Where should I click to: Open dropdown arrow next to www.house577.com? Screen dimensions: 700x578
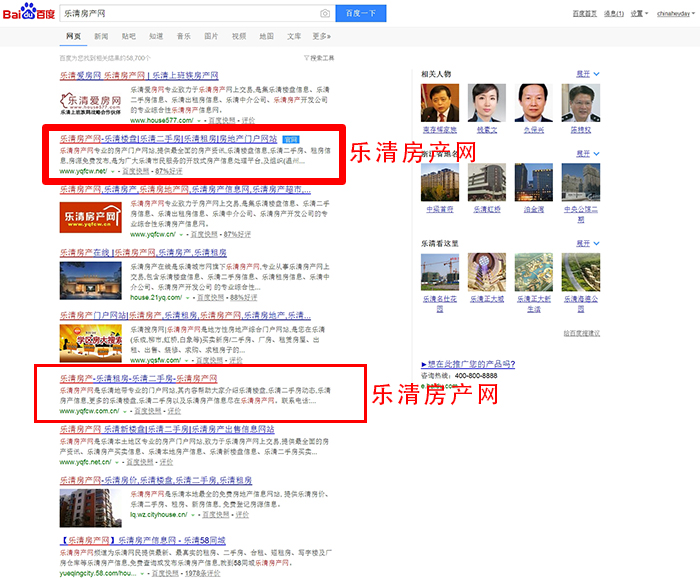[199, 121]
